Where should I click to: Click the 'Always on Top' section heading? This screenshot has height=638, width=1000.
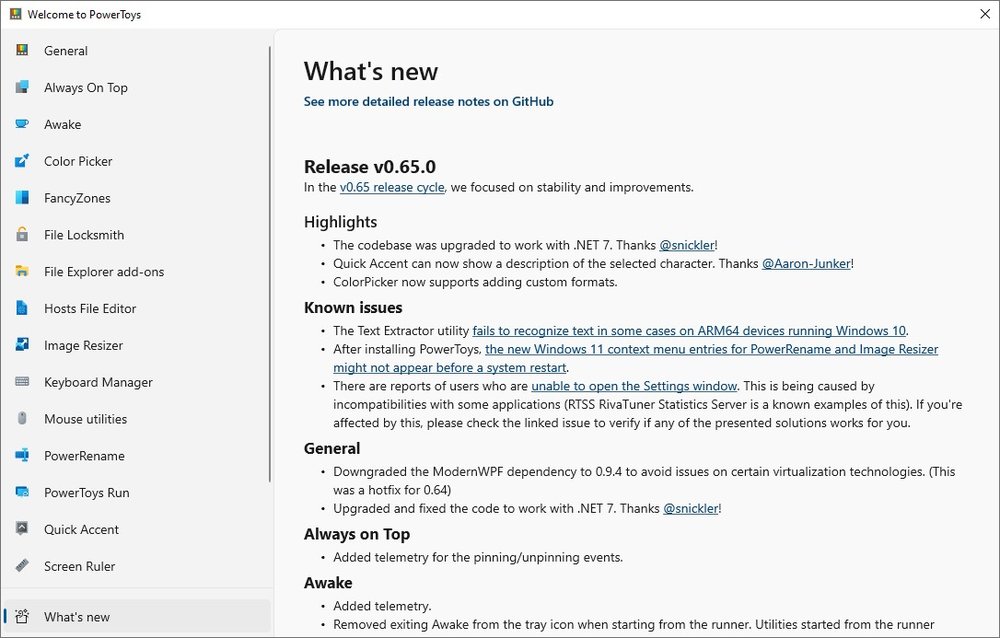point(357,534)
